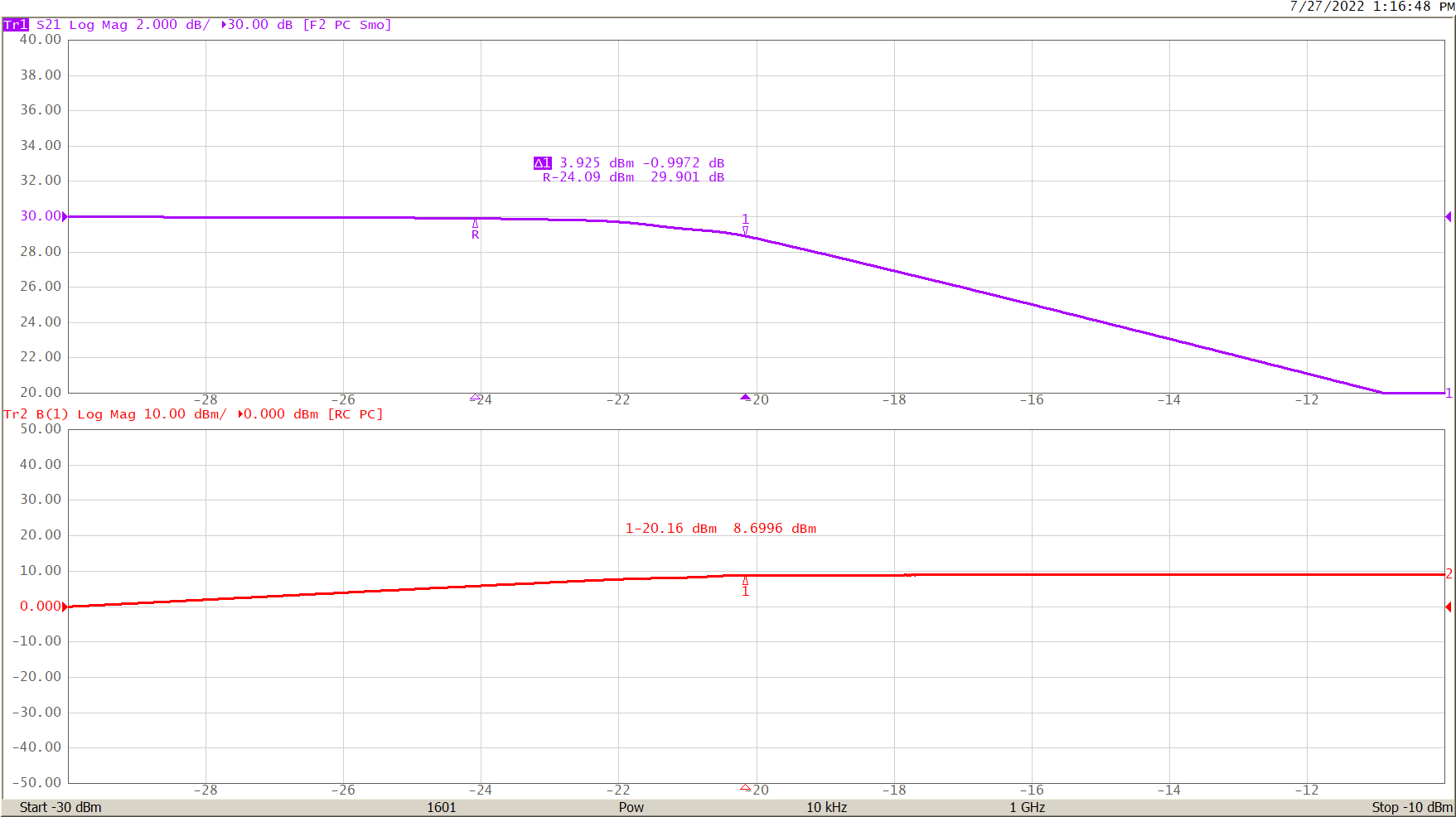Click the red reference level arrow on right edge
Screen dimensions: 1456x817
tap(1448, 607)
